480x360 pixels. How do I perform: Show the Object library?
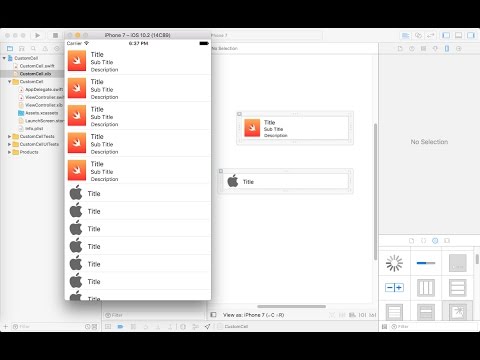pos(435,241)
